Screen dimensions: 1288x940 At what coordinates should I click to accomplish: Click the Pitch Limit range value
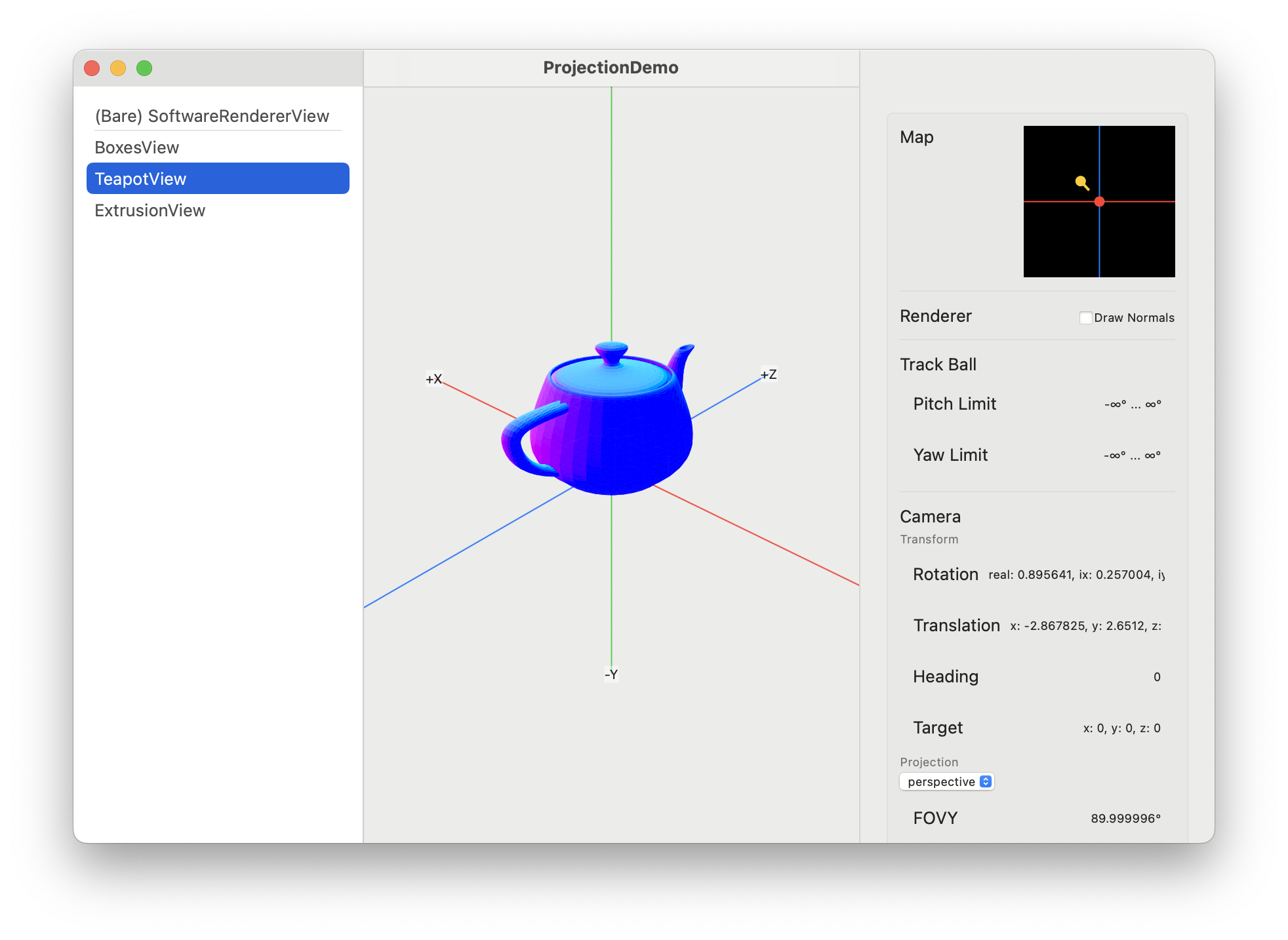pyautogui.click(x=1133, y=404)
